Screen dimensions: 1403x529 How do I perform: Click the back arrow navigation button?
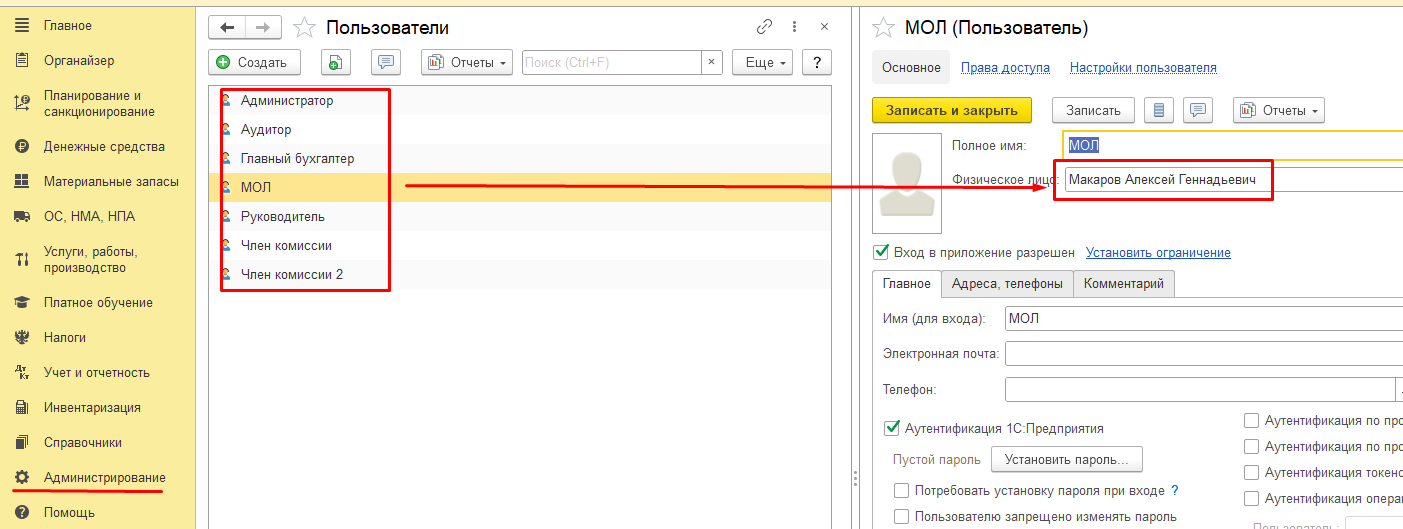227,28
